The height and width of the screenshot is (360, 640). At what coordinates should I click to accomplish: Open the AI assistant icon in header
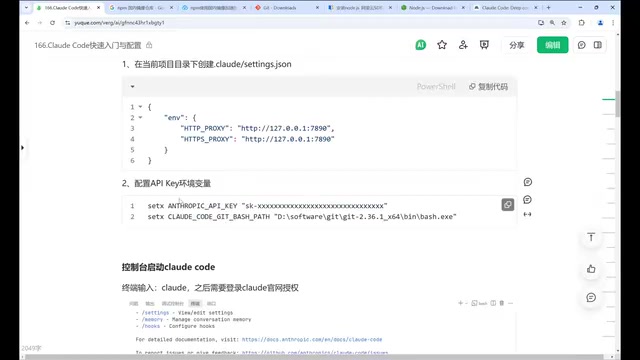[x=420, y=45]
